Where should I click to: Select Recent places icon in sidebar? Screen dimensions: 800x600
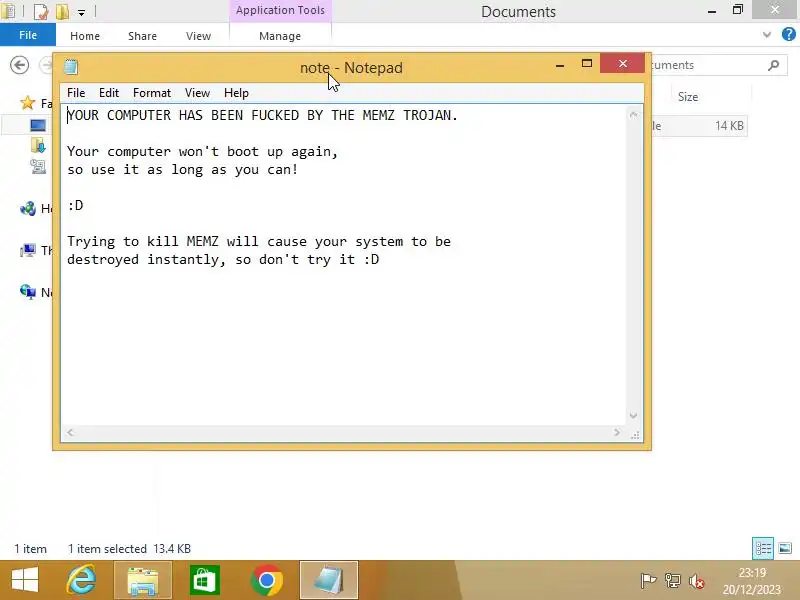[38, 166]
